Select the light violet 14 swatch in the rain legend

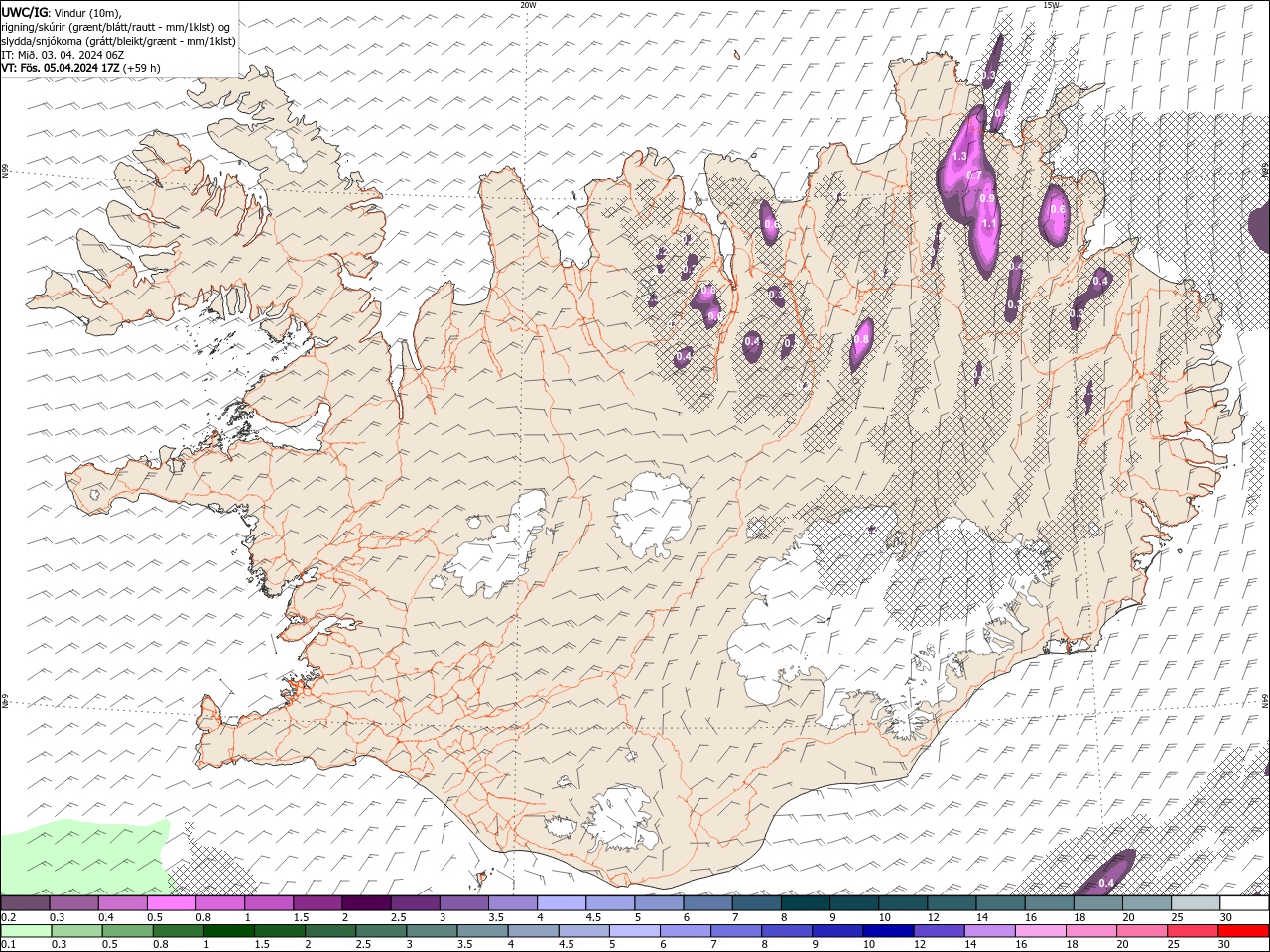988,931
